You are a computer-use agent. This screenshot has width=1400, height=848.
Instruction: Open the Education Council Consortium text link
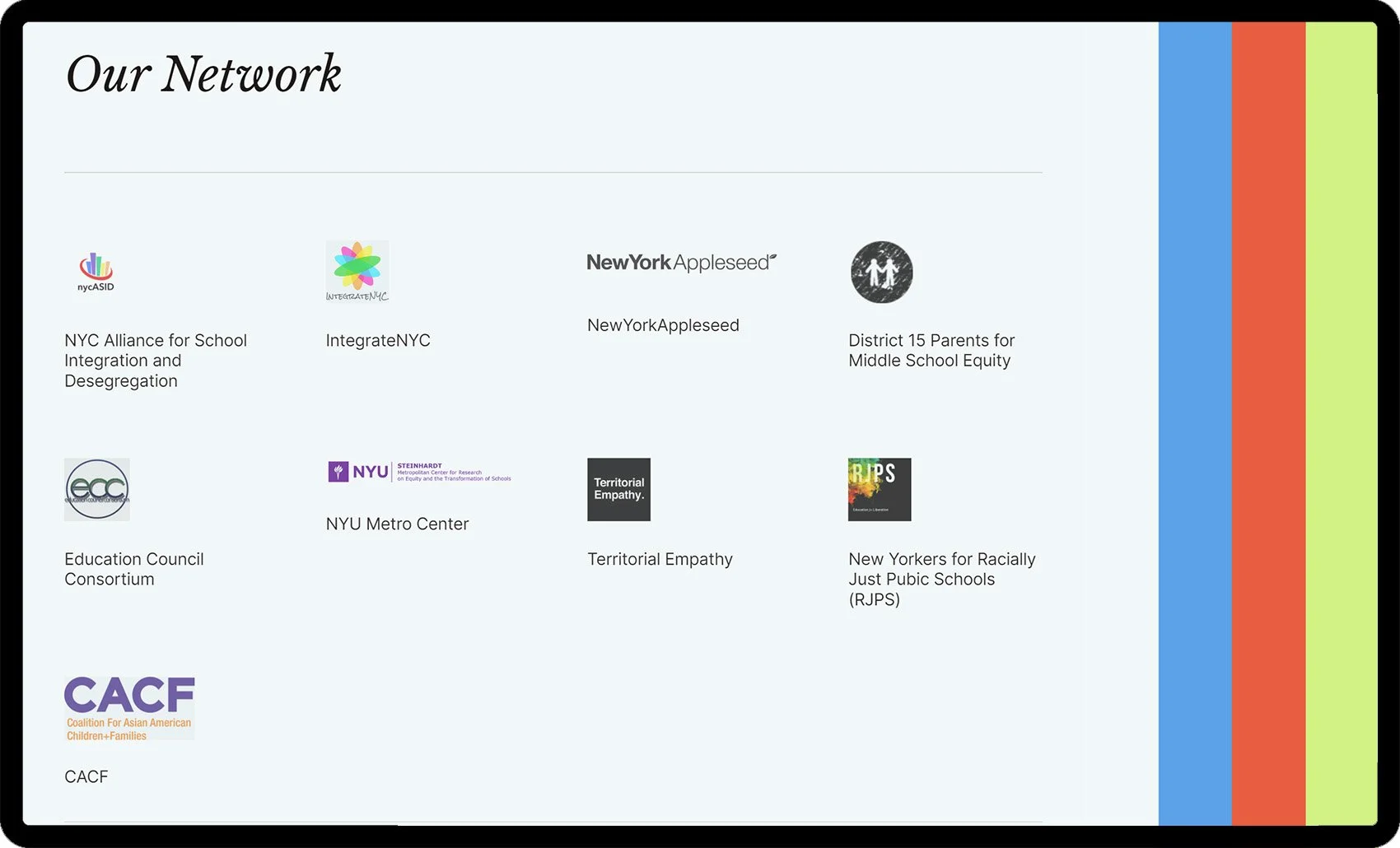134,569
